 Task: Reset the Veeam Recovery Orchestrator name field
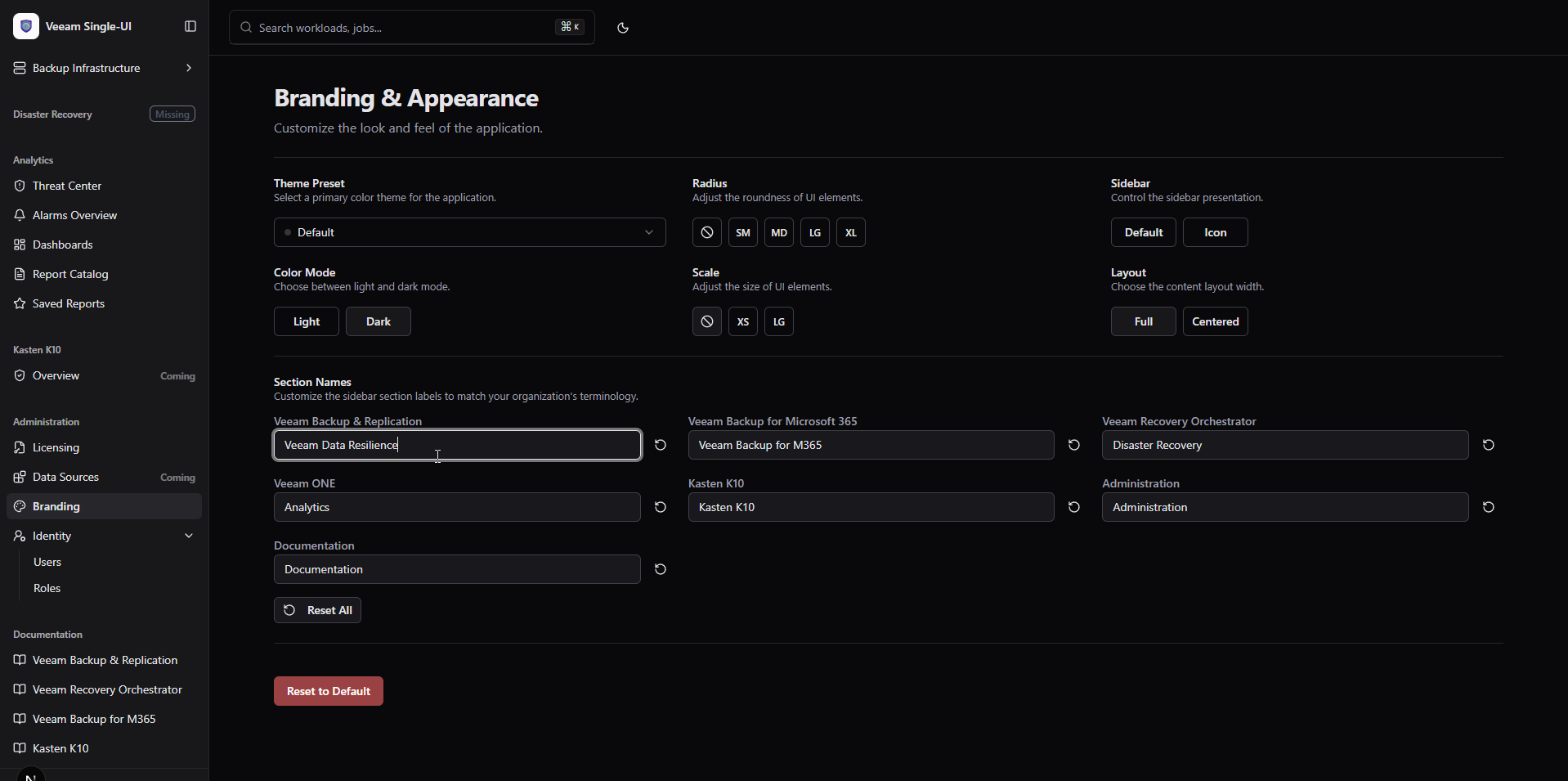click(1489, 445)
